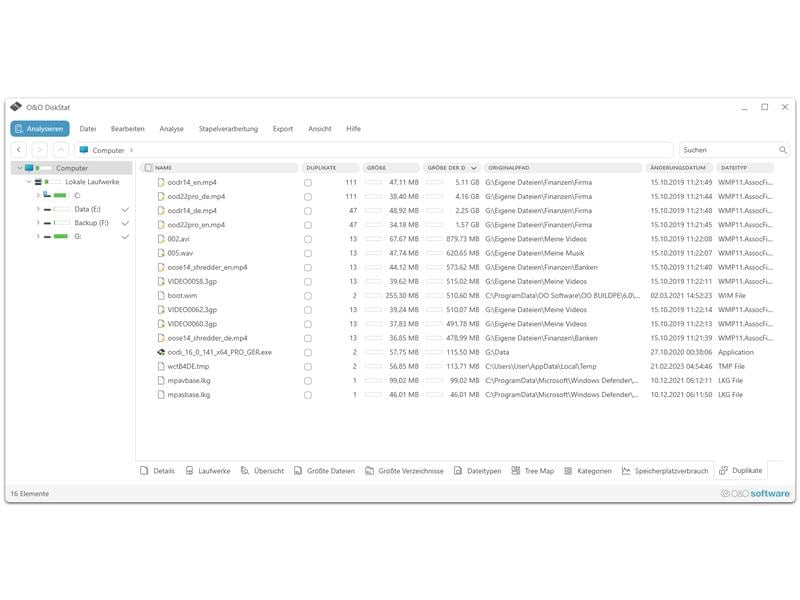Switch to the Dateitypen tab
This screenshot has height=600, width=800.
[478, 471]
